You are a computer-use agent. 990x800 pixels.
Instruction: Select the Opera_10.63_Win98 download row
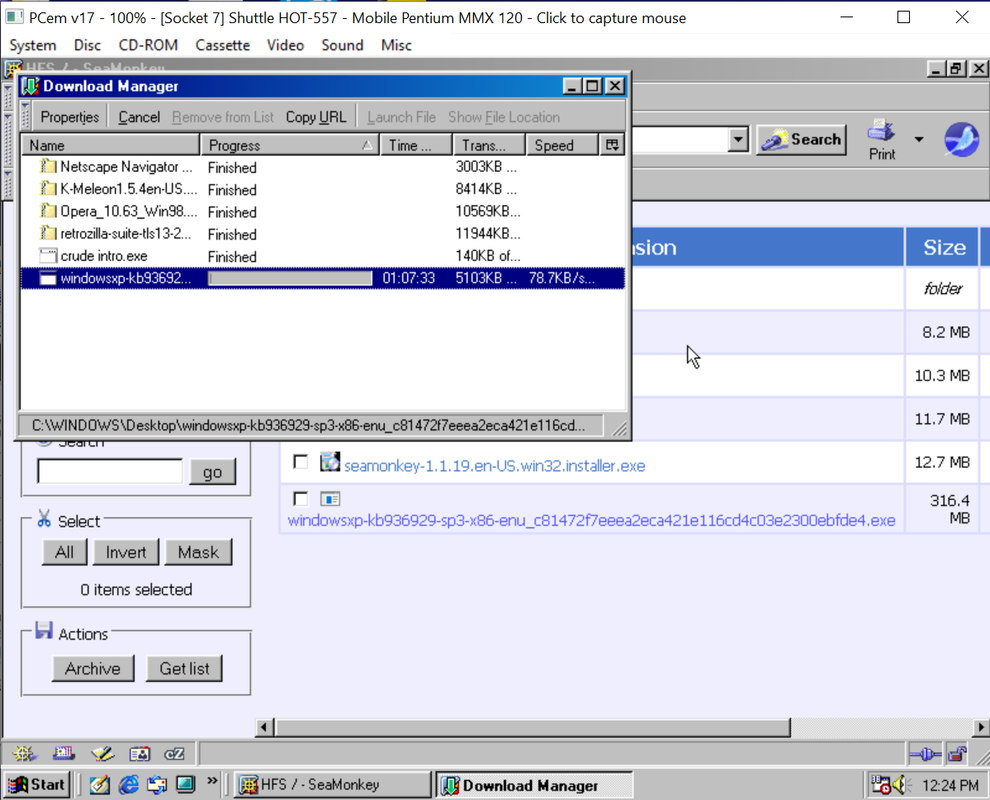[323, 212]
